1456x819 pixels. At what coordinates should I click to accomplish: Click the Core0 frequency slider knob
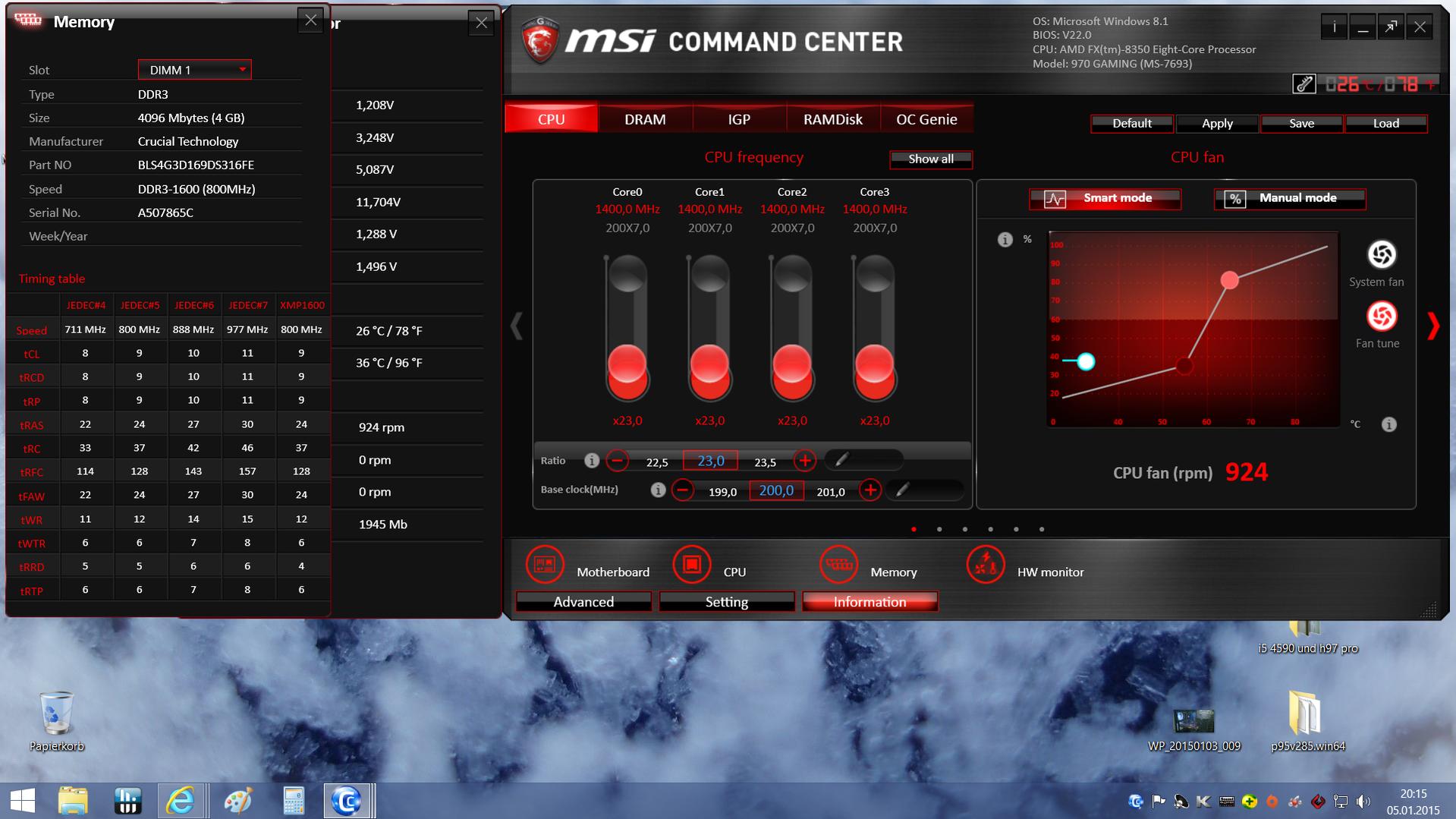pos(627,365)
